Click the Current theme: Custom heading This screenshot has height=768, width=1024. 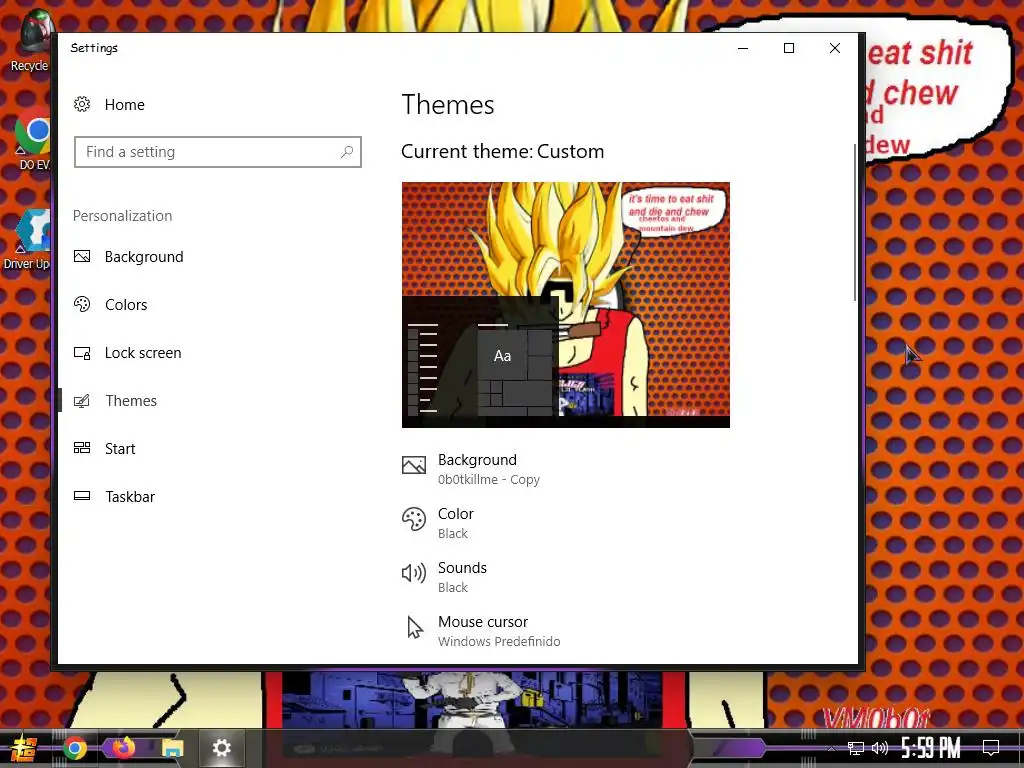coord(502,152)
